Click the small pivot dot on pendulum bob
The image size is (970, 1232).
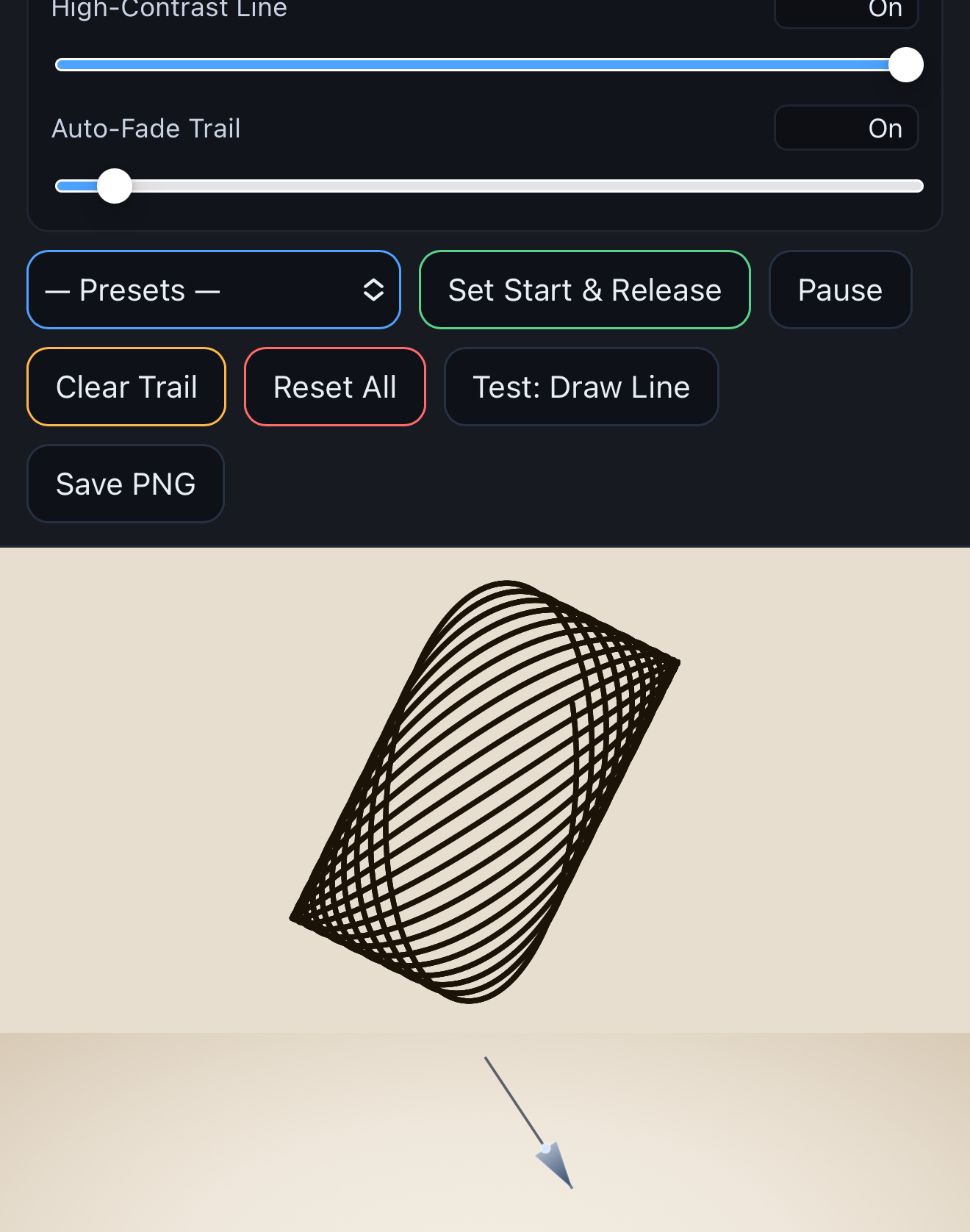click(545, 1147)
